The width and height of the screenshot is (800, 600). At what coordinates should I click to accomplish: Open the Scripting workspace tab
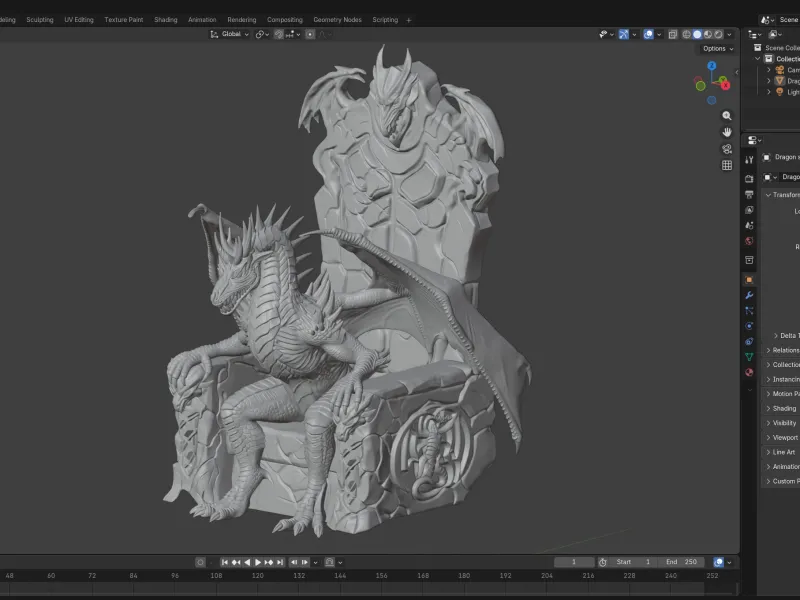[385, 20]
